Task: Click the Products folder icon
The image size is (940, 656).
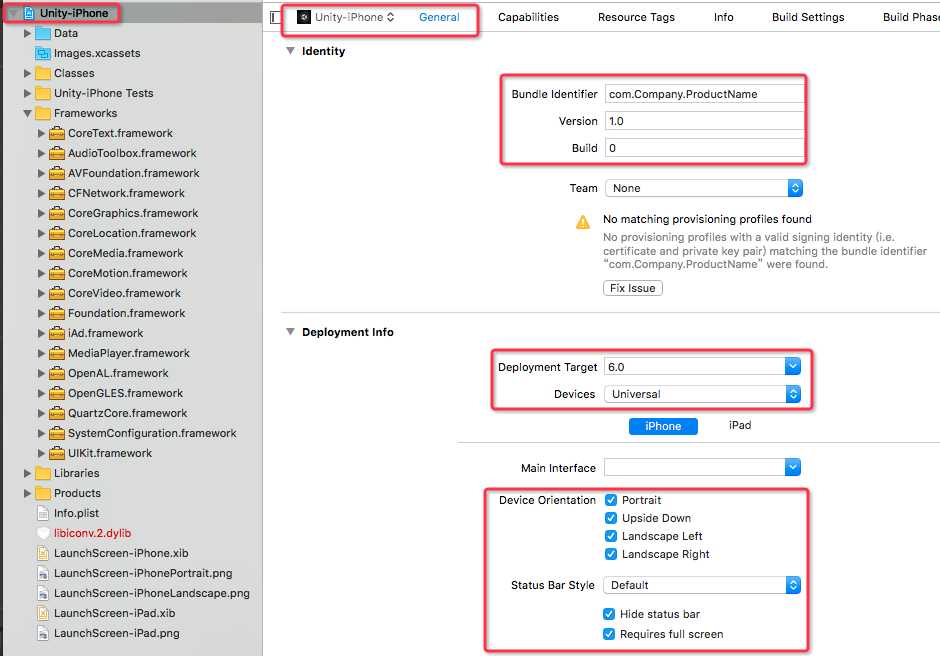Action: [x=43, y=493]
